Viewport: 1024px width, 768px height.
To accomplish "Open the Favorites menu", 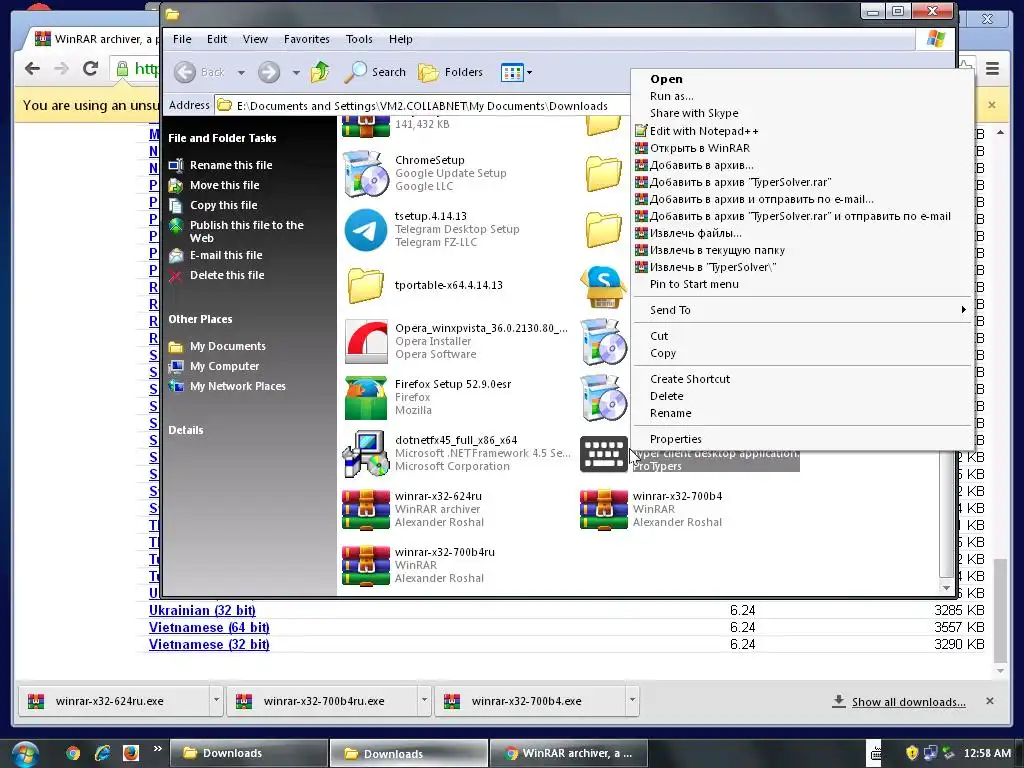I will click(x=306, y=39).
